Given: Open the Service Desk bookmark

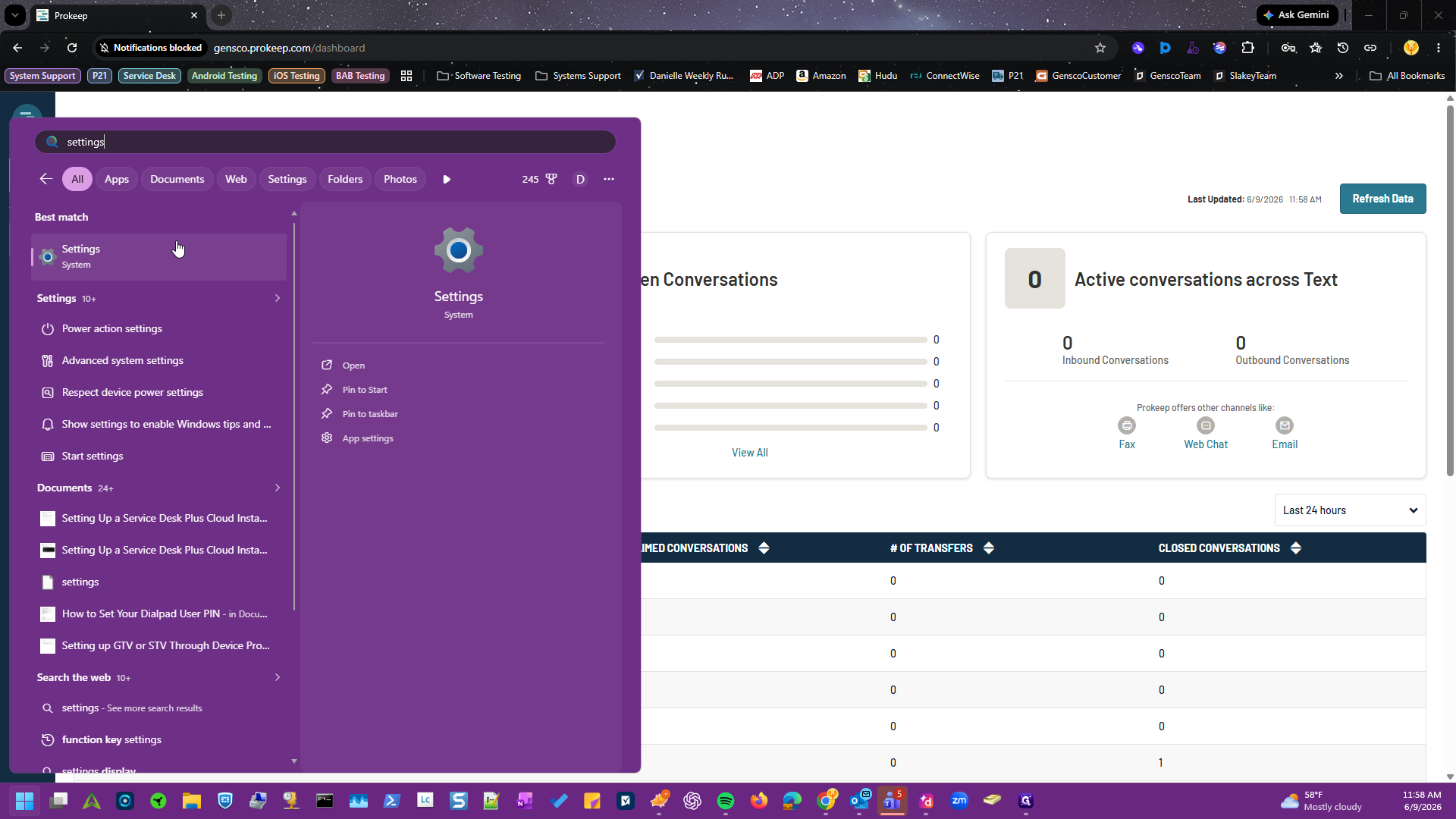Looking at the screenshot, I should point(149,76).
